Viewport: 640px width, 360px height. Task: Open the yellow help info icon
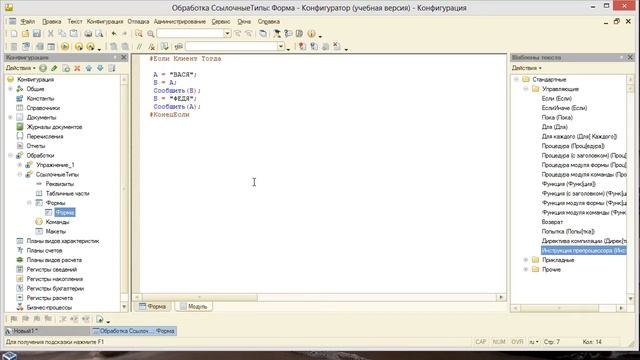(x=311, y=34)
